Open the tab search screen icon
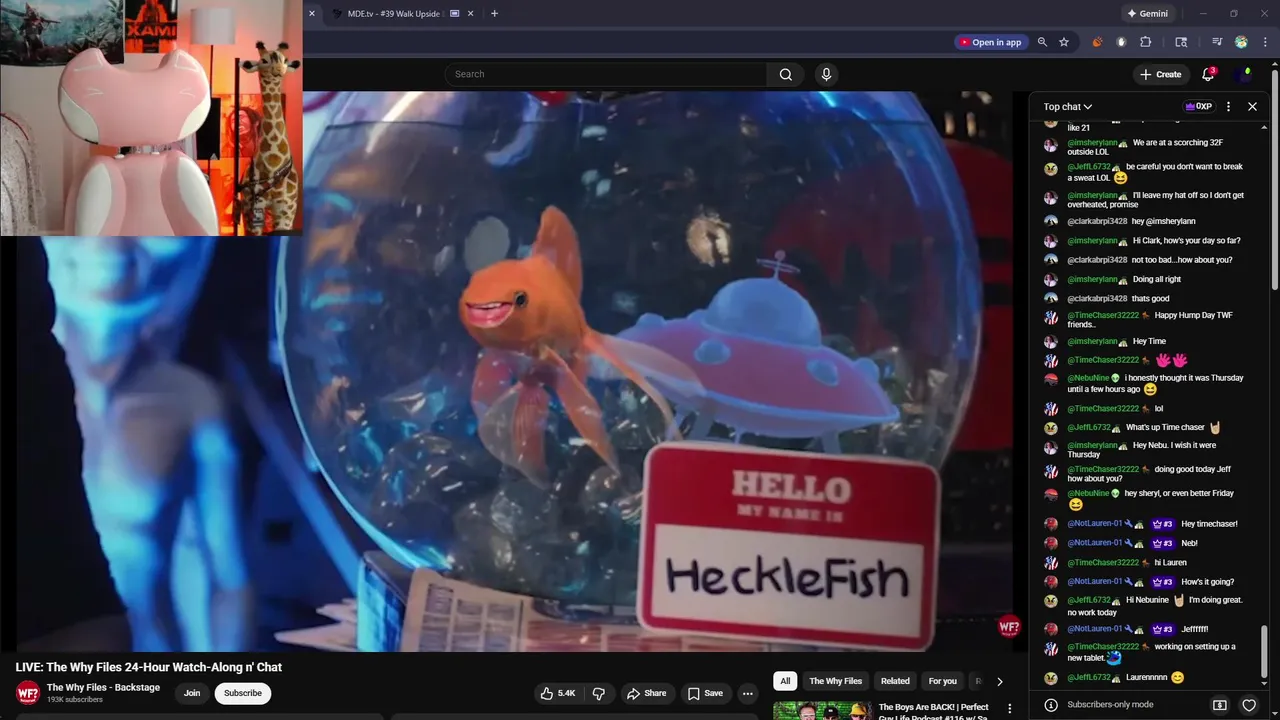 click(x=1181, y=42)
